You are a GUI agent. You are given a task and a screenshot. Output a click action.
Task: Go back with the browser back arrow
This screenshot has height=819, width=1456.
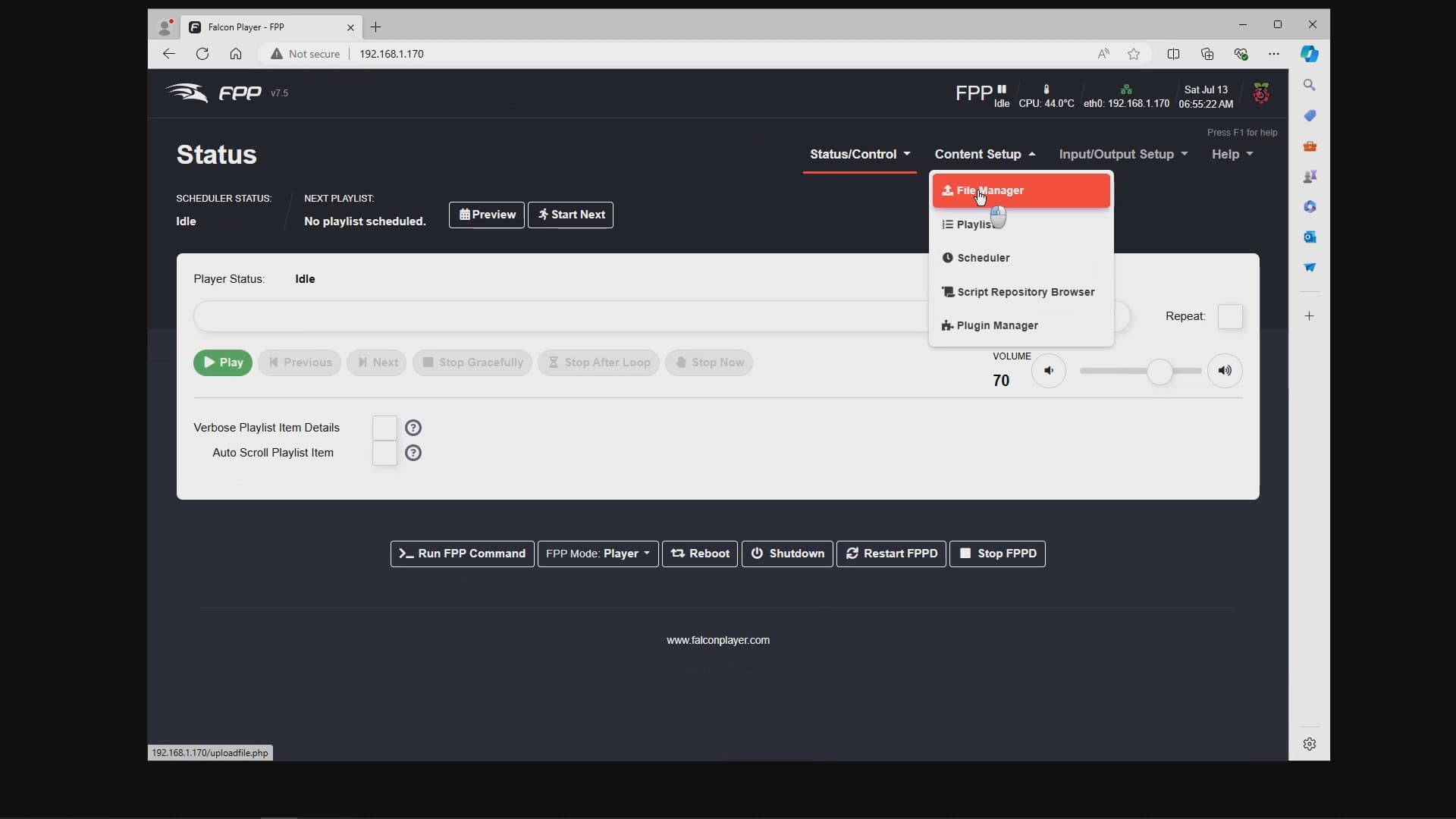pos(168,54)
